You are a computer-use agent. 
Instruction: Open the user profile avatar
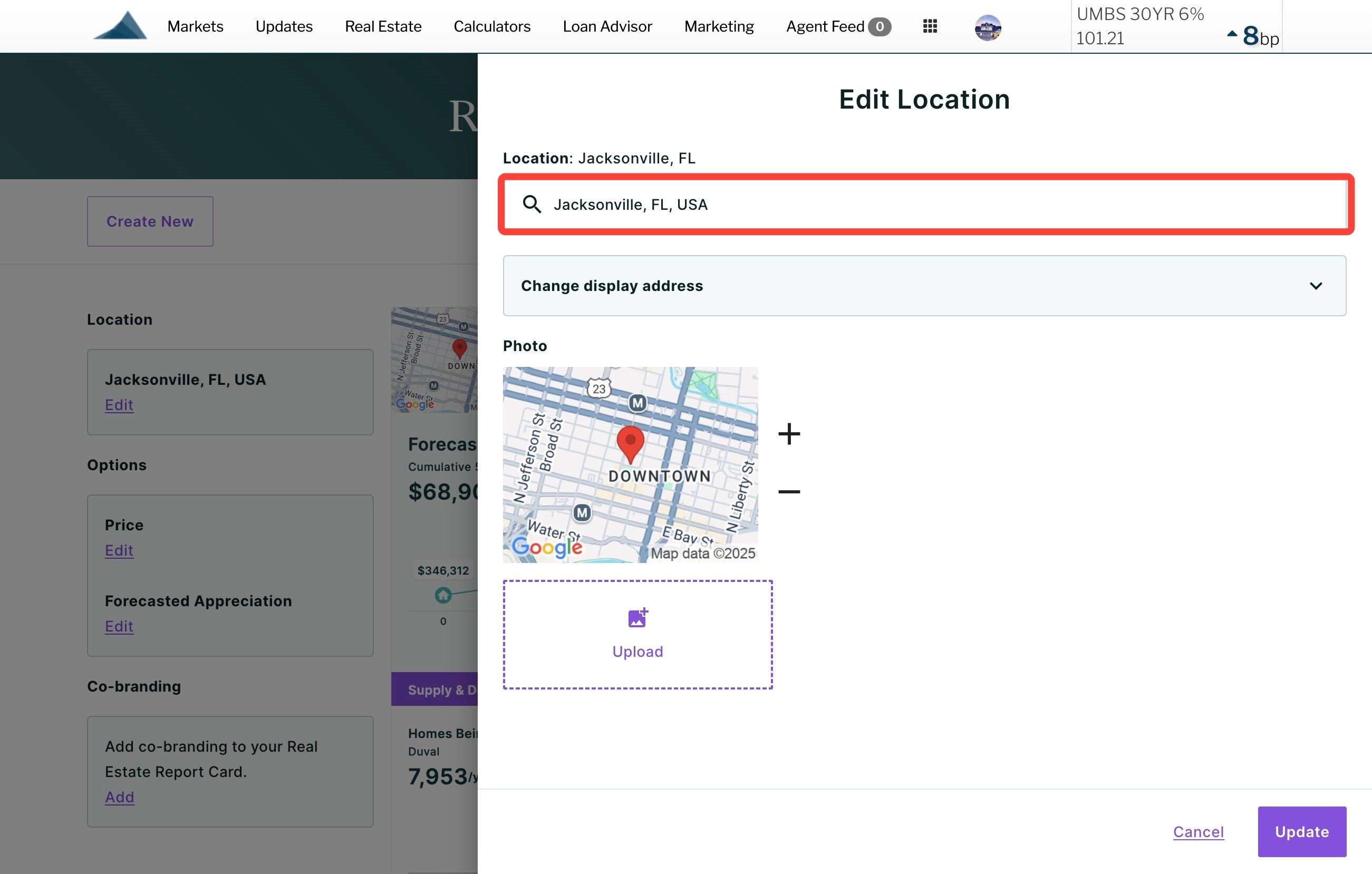[988, 27]
